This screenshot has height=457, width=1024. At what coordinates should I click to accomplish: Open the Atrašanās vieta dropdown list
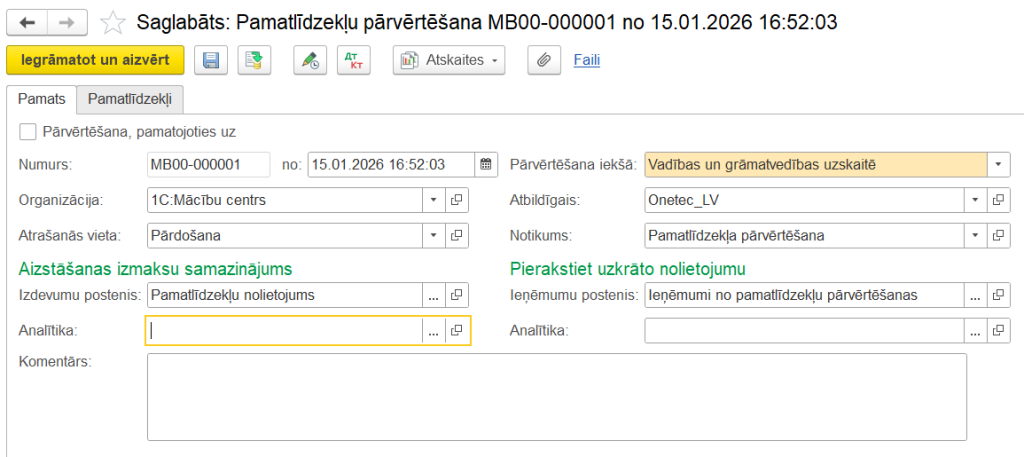point(434,236)
